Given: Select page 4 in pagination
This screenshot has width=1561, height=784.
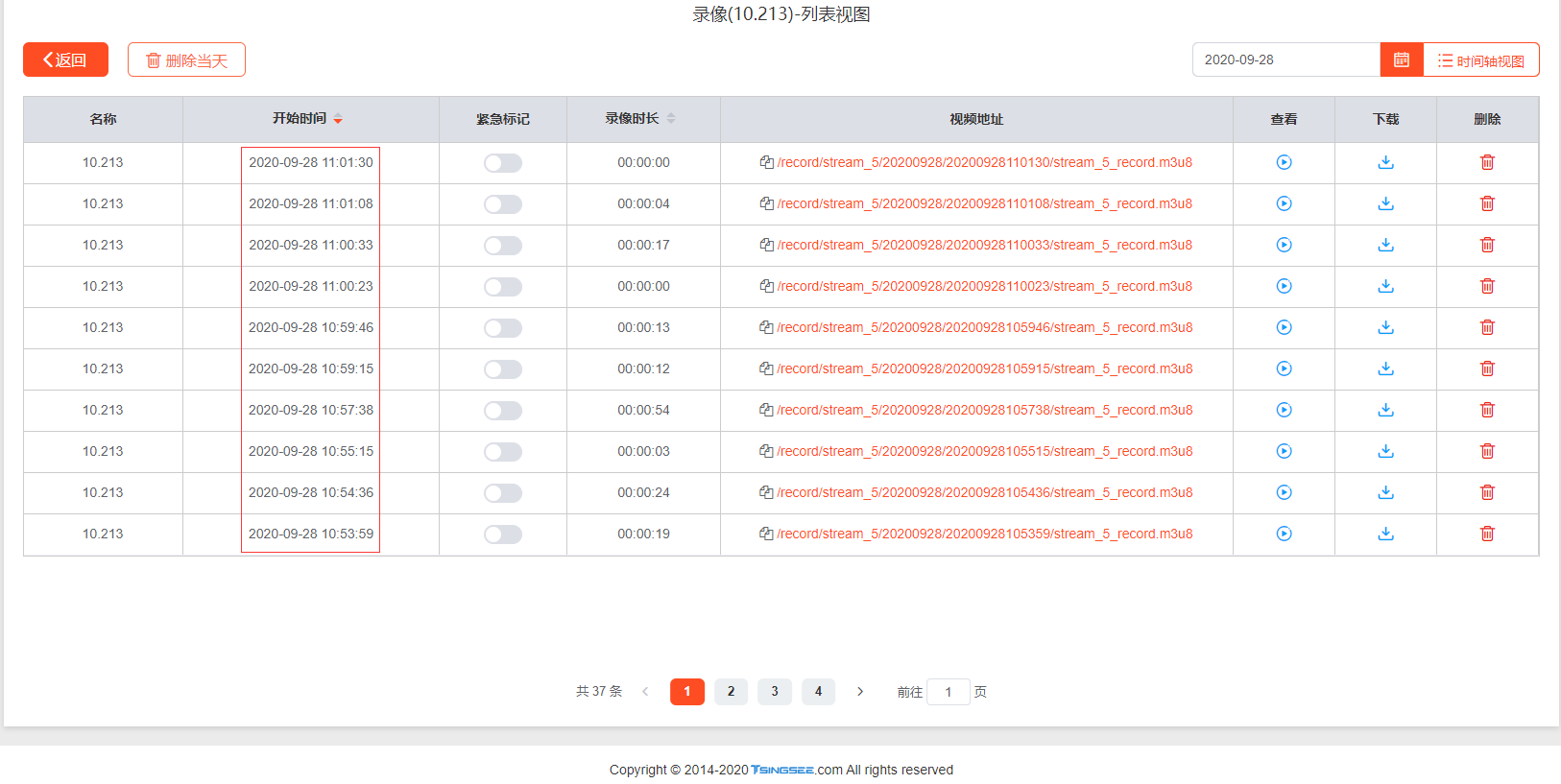Looking at the screenshot, I should tap(818, 691).
